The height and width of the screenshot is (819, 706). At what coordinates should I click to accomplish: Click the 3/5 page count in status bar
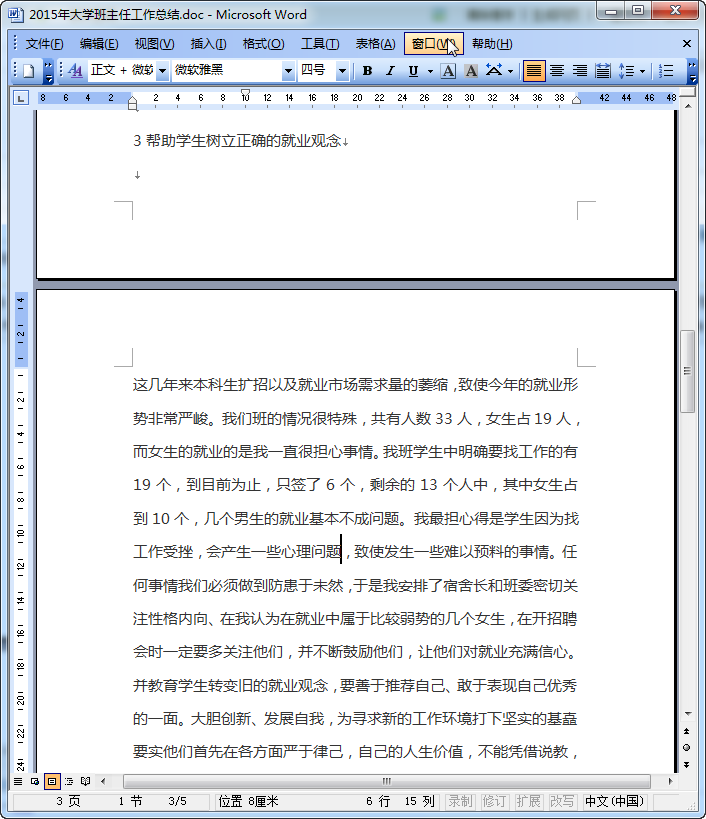pyautogui.click(x=178, y=801)
